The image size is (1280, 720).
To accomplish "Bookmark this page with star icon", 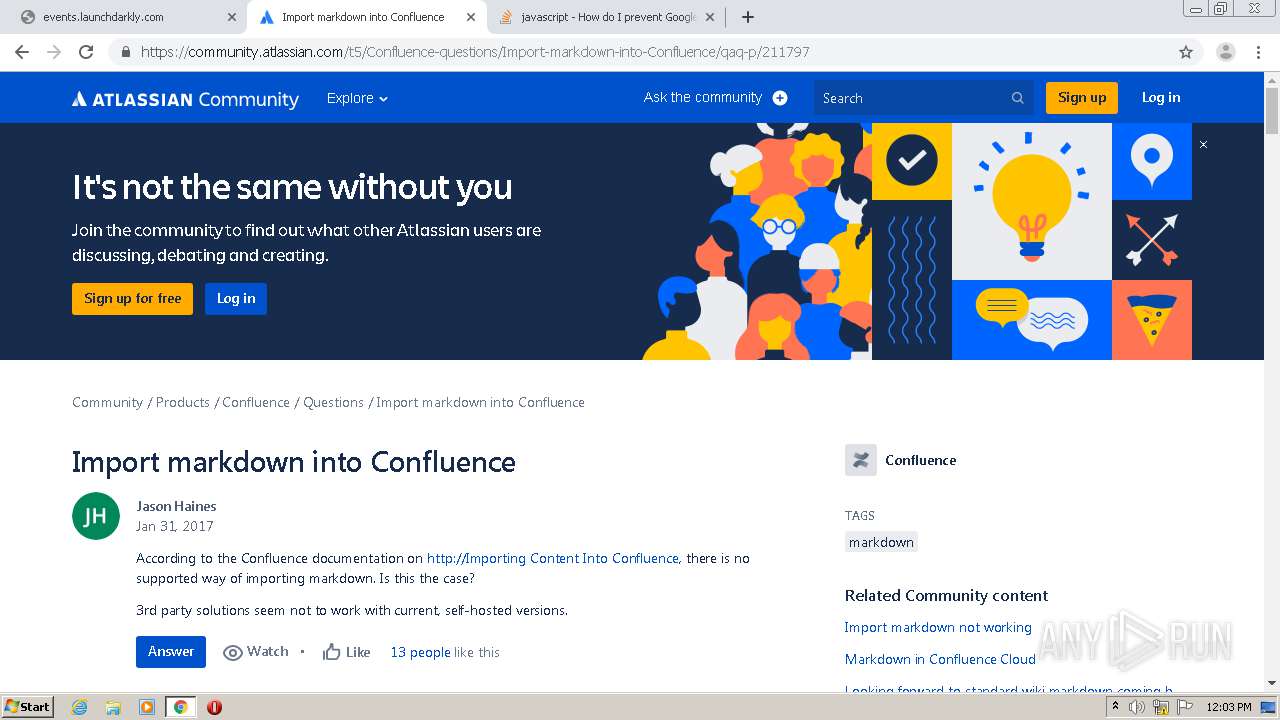I will [1186, 52].
